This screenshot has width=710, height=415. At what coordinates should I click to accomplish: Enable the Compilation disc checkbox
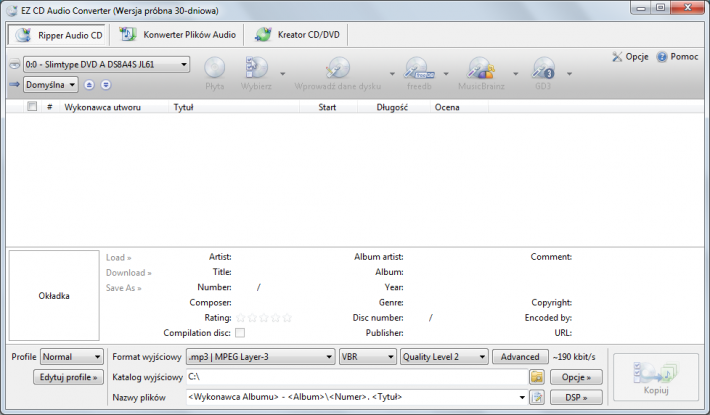240,333
